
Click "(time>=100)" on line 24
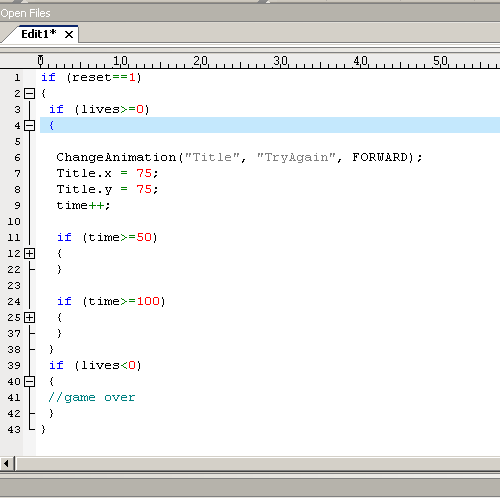coord(124,301)
